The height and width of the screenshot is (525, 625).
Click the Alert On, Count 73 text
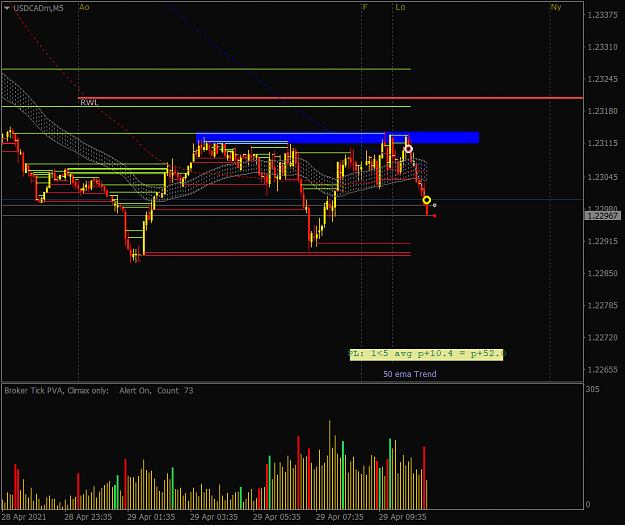(156, 391)
